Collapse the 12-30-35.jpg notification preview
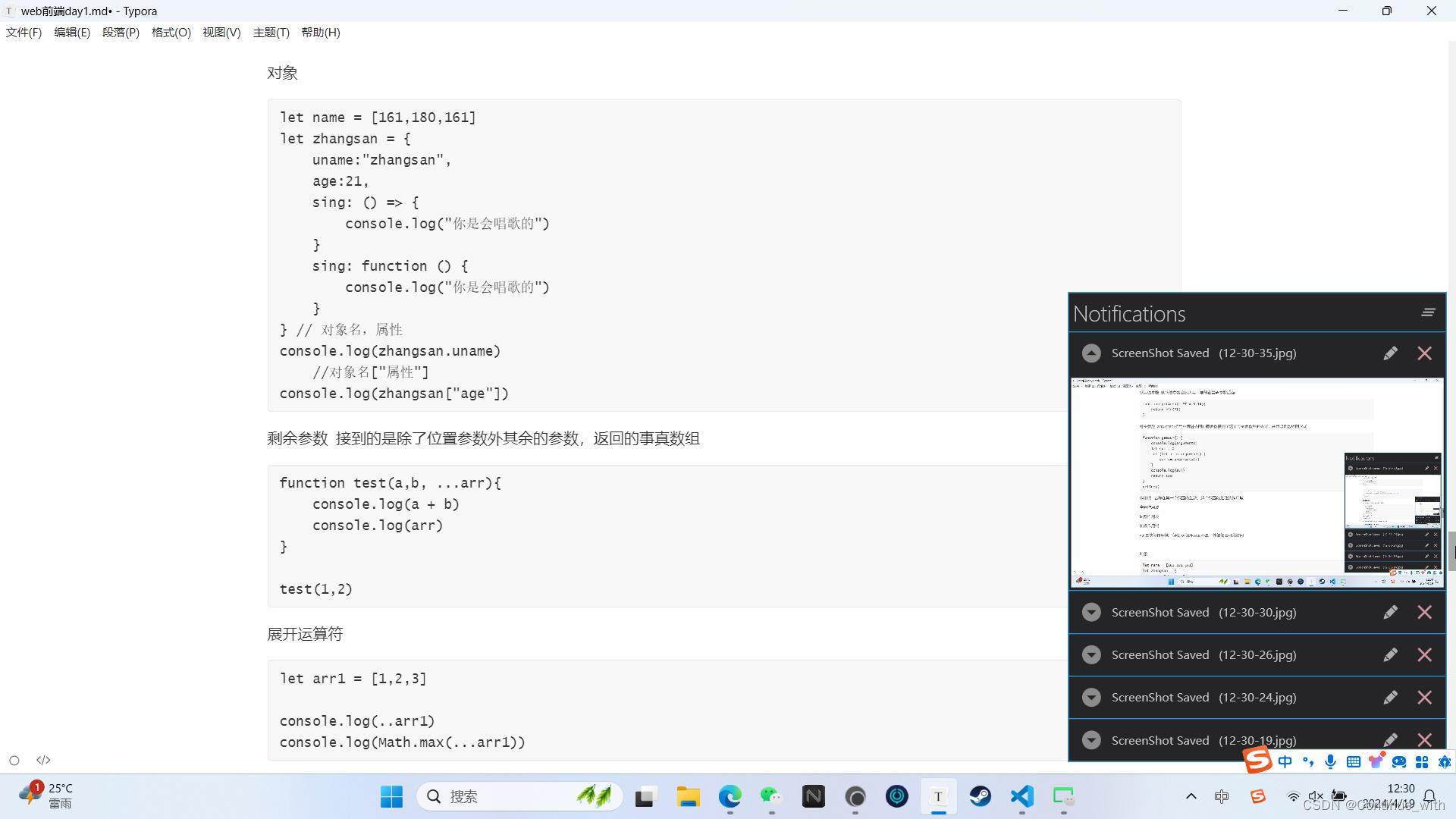This screenshot has height=819, width=1456. coord(1091,353)
